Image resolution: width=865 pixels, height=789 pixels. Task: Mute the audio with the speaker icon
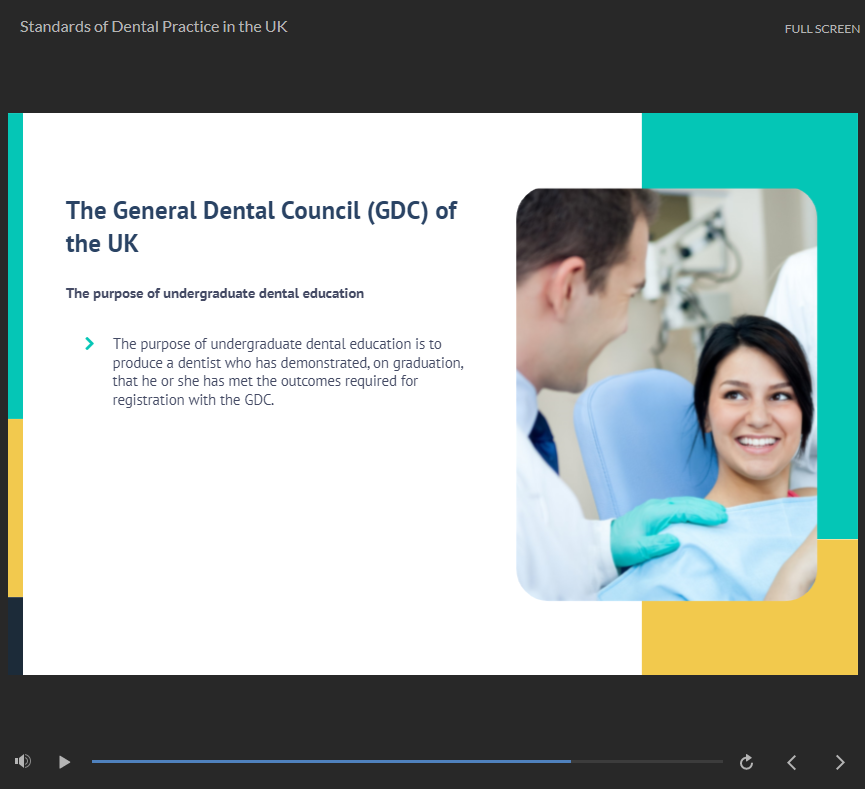(23, 761)
